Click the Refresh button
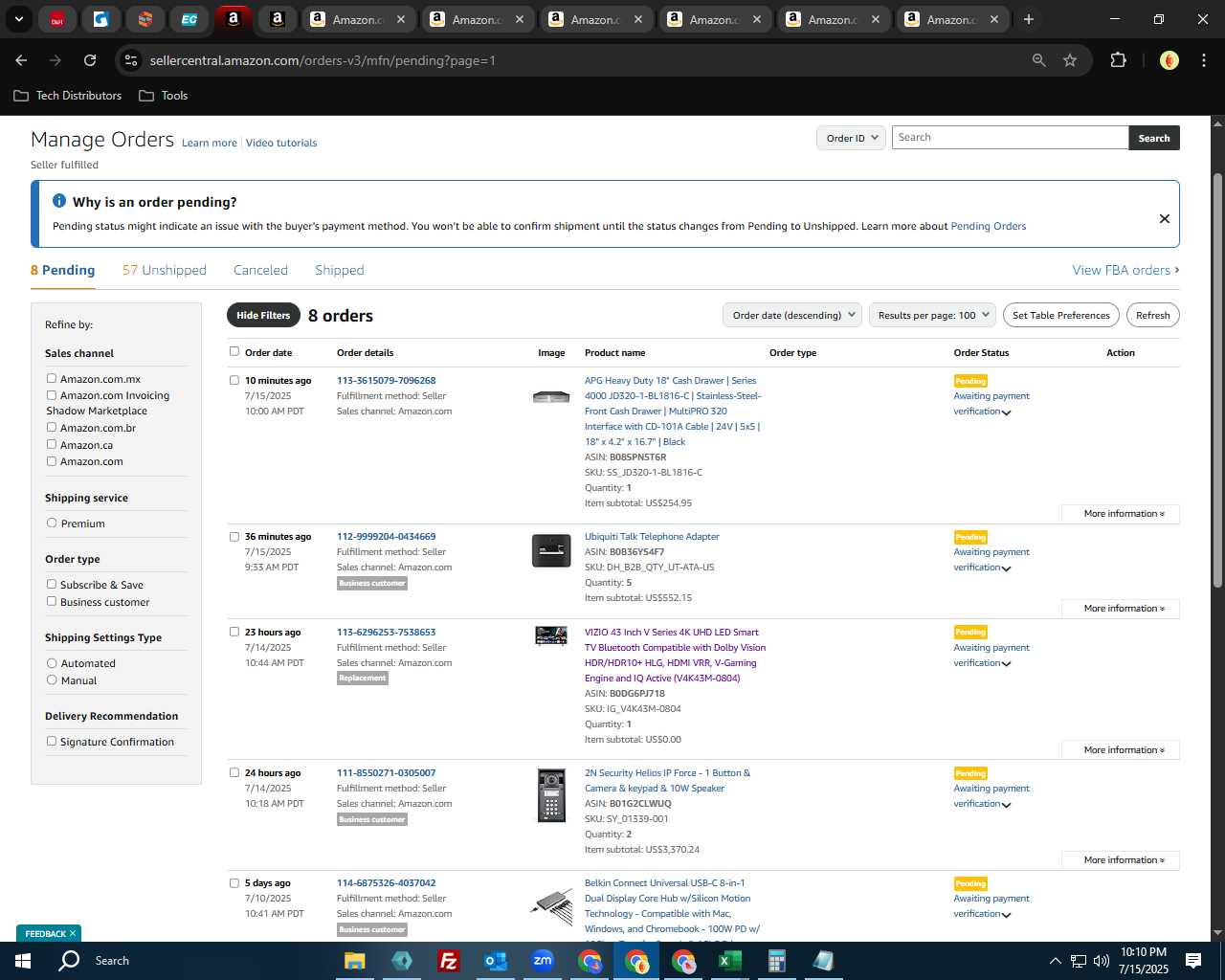The image size is (1225, 980). coord(1152,315)
